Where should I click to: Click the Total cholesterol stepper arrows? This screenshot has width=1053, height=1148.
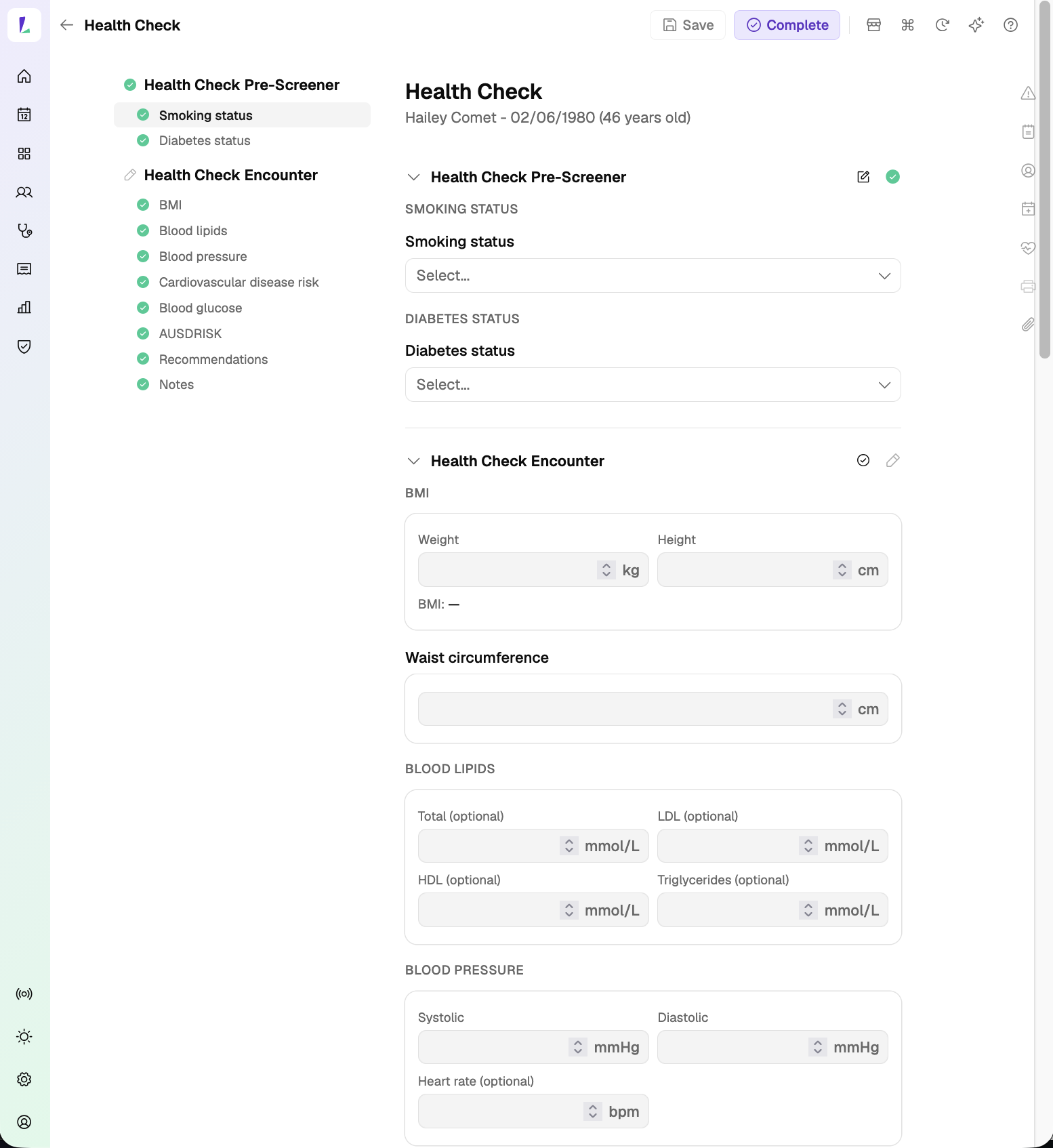[569, 846]
